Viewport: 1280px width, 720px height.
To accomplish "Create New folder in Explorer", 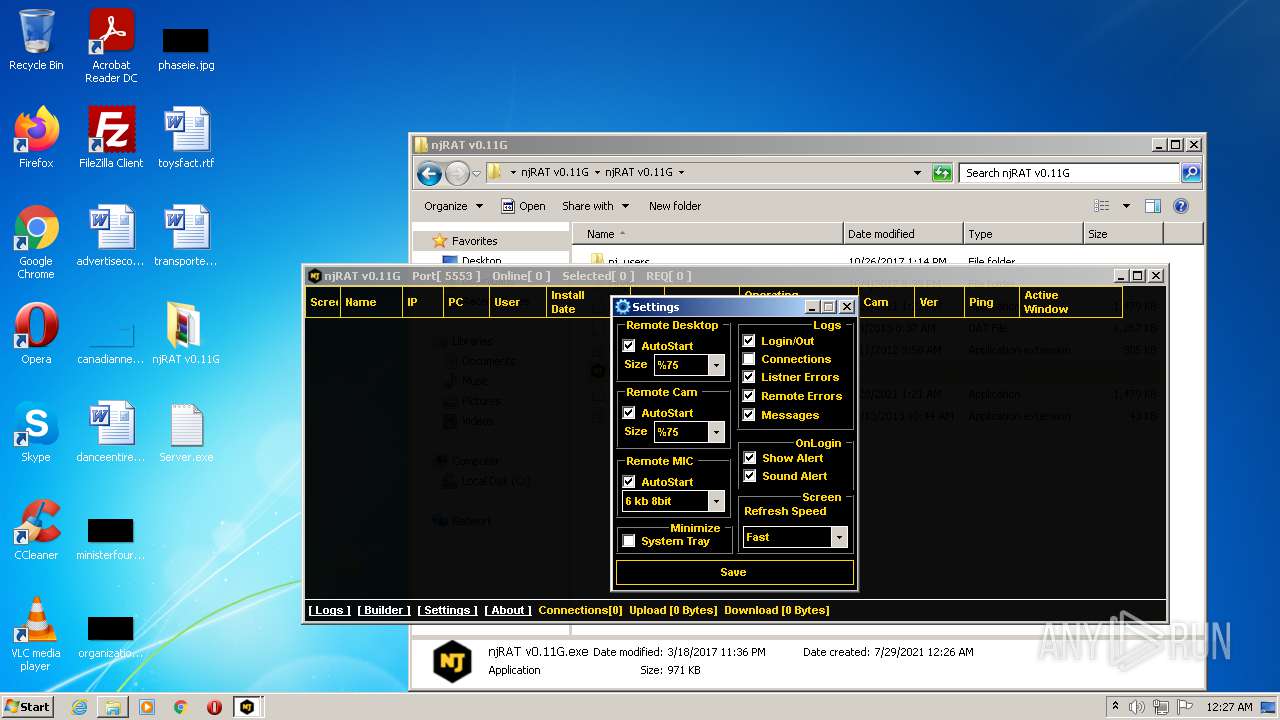I will click(675, 206).
